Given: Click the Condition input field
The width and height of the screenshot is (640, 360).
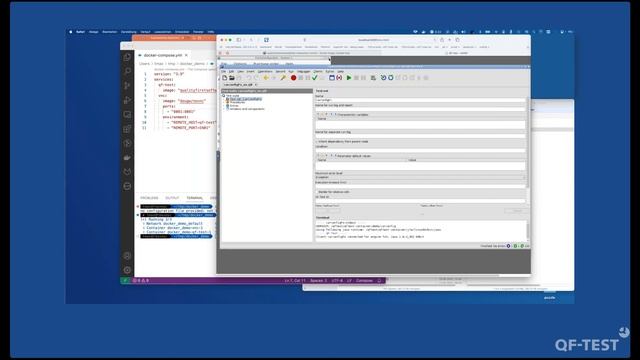Looking at the screenshot, I should [420, 151].
